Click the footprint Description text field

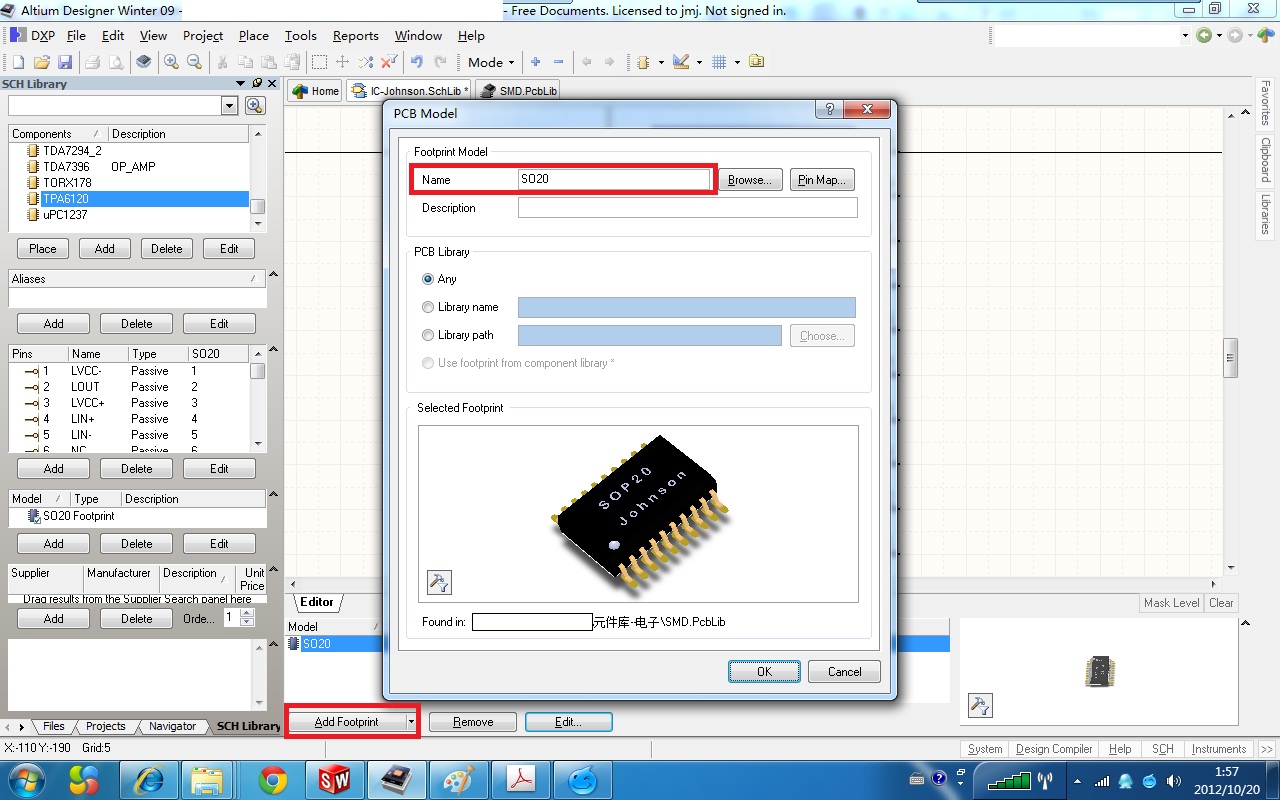point(687,208)
